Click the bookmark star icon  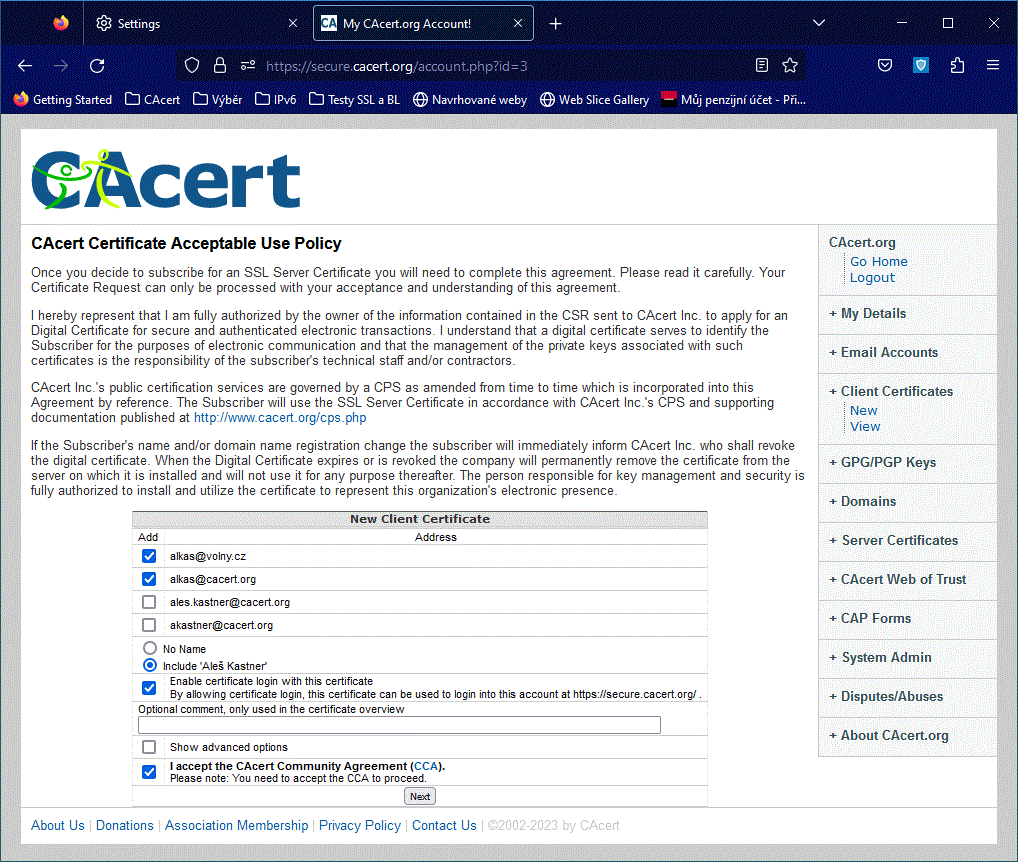click(790, 66)
